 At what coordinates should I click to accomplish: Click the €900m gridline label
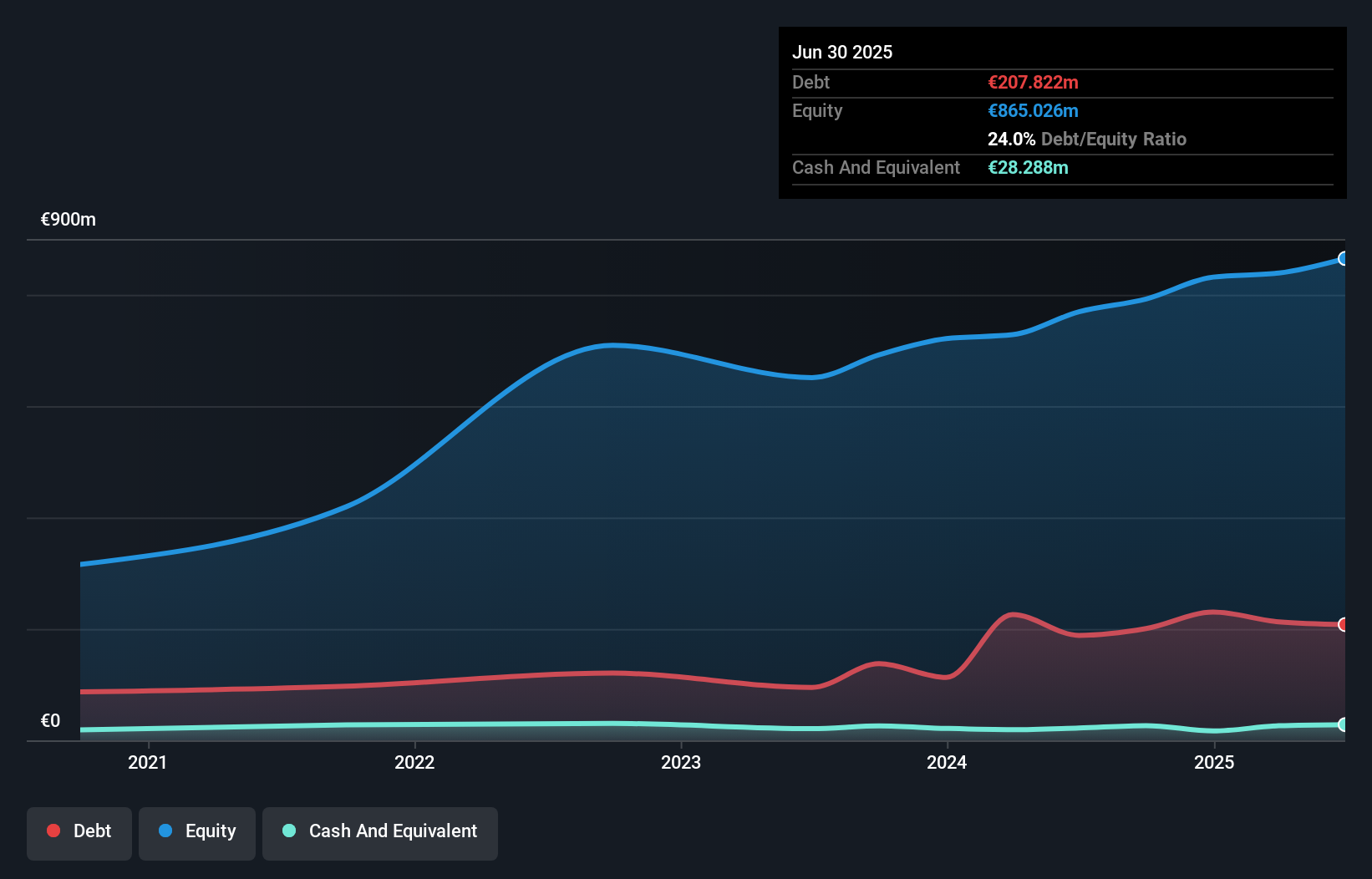point(68,219)
